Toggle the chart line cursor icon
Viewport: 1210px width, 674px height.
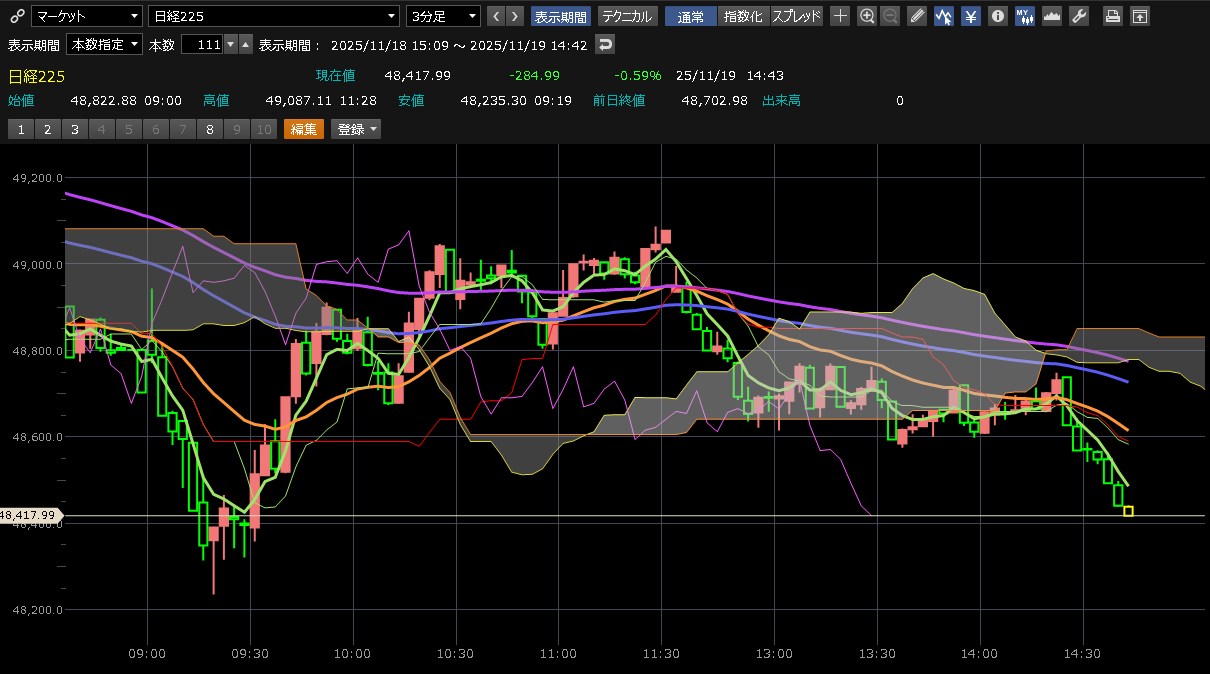click(944, 16)
